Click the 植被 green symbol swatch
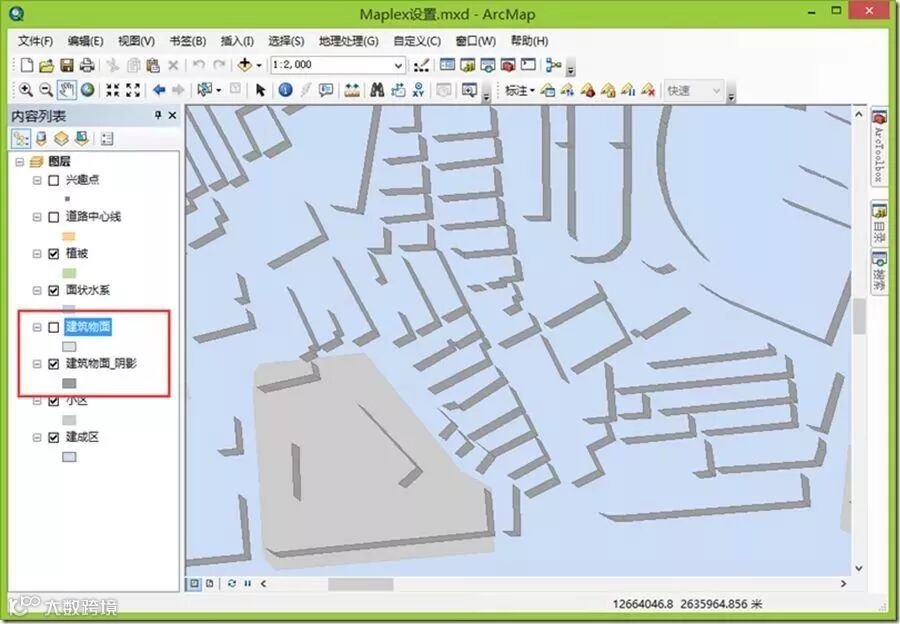Screen dimensions: 900x624 [69, 273]
